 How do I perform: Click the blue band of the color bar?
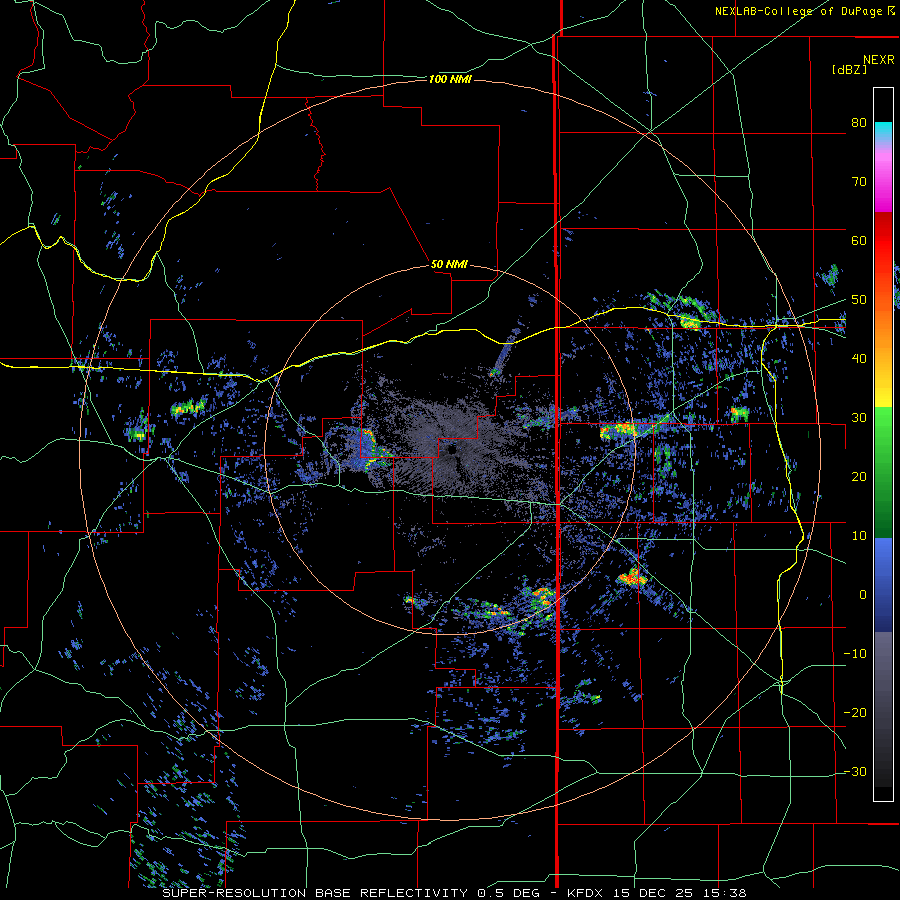(883, 584)
